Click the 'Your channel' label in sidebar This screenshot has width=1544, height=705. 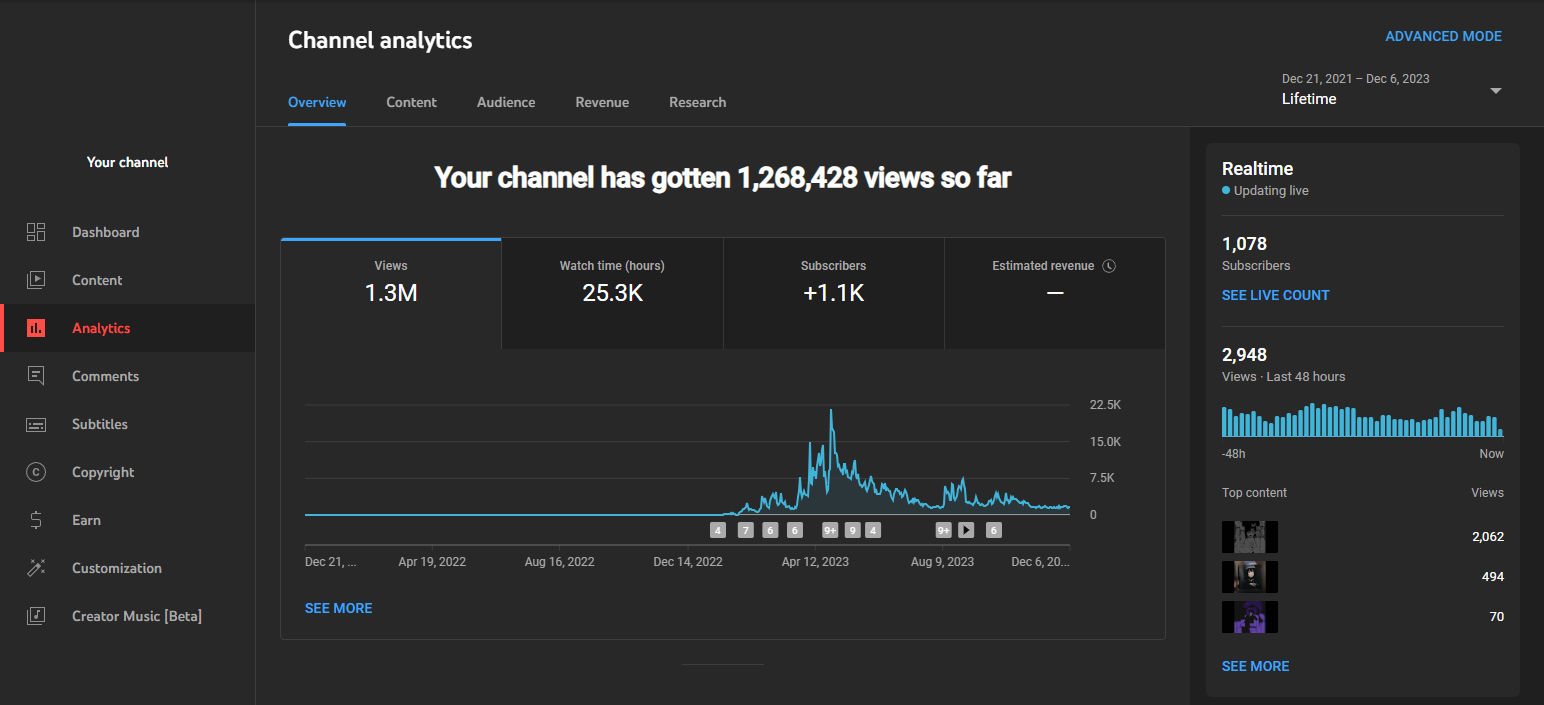127,162
